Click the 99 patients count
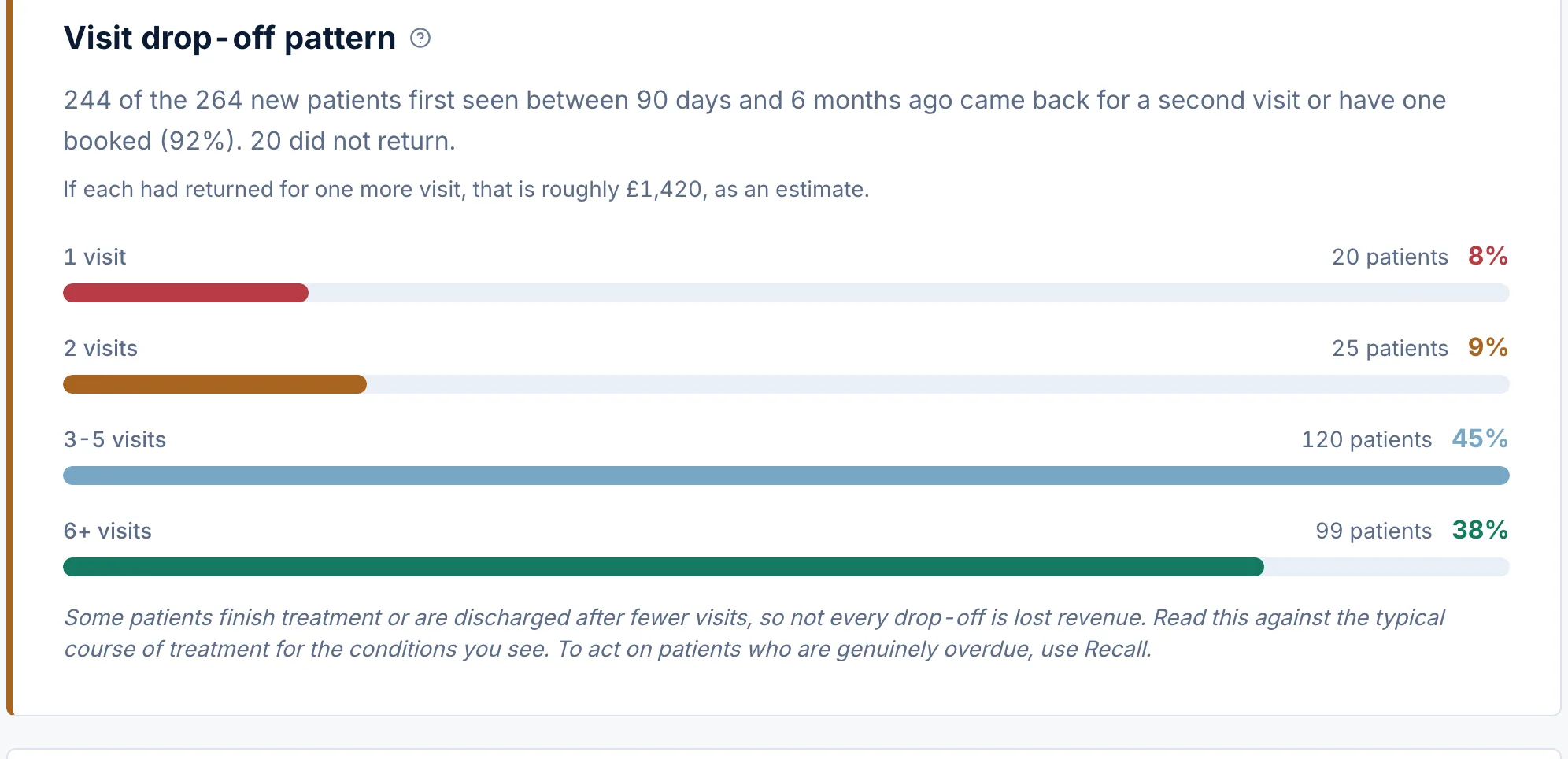The height and width of the screenshot is (759, 1568). click(1374, 531)
